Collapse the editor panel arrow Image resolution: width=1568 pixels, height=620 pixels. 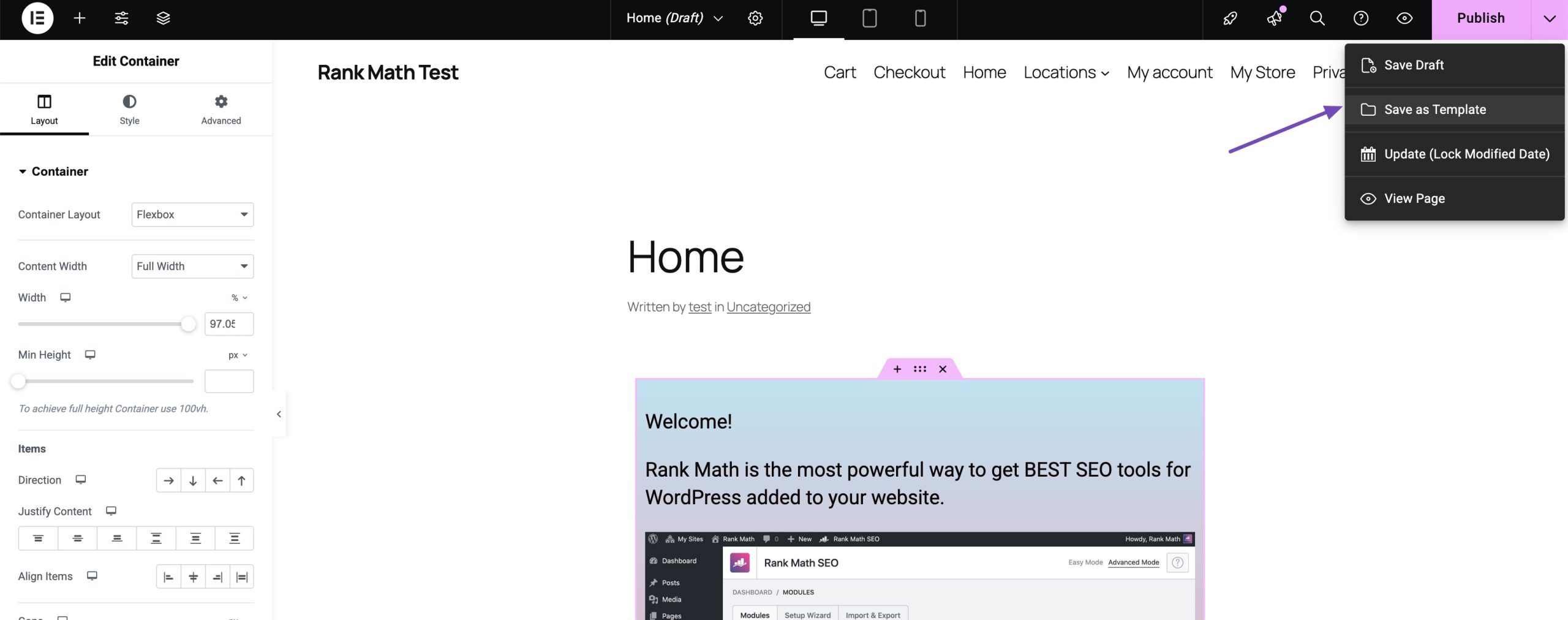pos(279,414)
